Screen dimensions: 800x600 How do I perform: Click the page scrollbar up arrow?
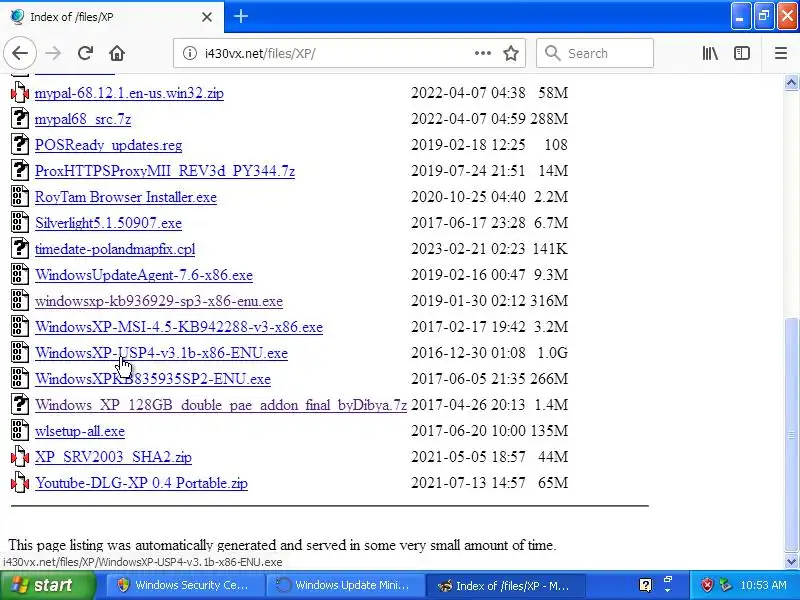pyautogui.click(x=791, y=83)
